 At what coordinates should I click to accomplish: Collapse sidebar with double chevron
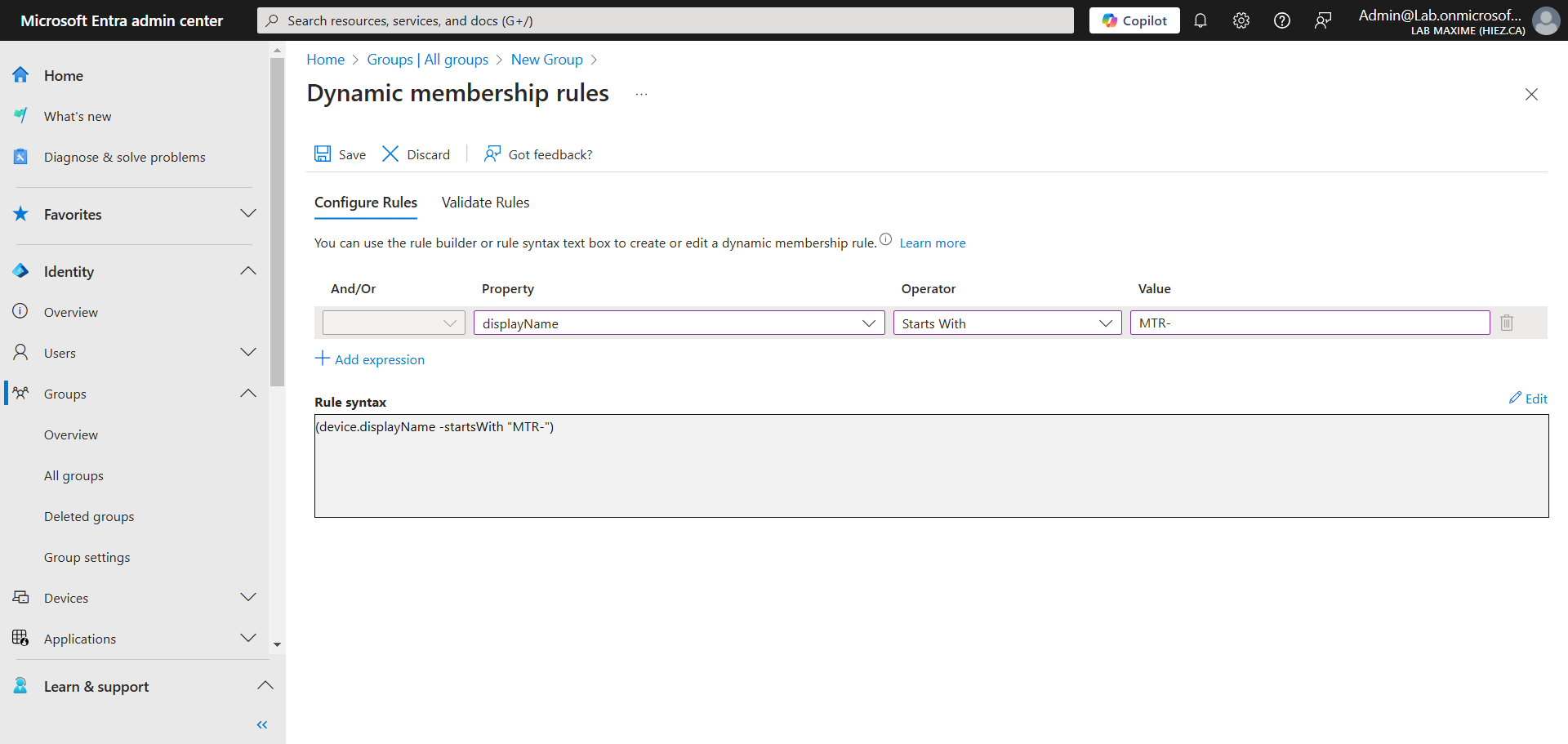262,724
